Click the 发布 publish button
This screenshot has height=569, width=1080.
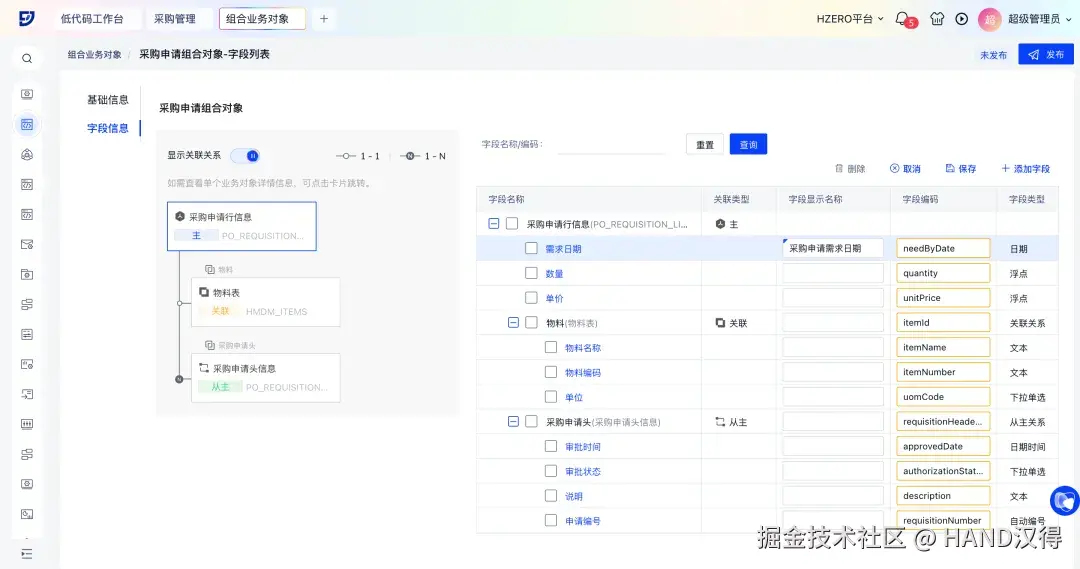[1046, 54]
